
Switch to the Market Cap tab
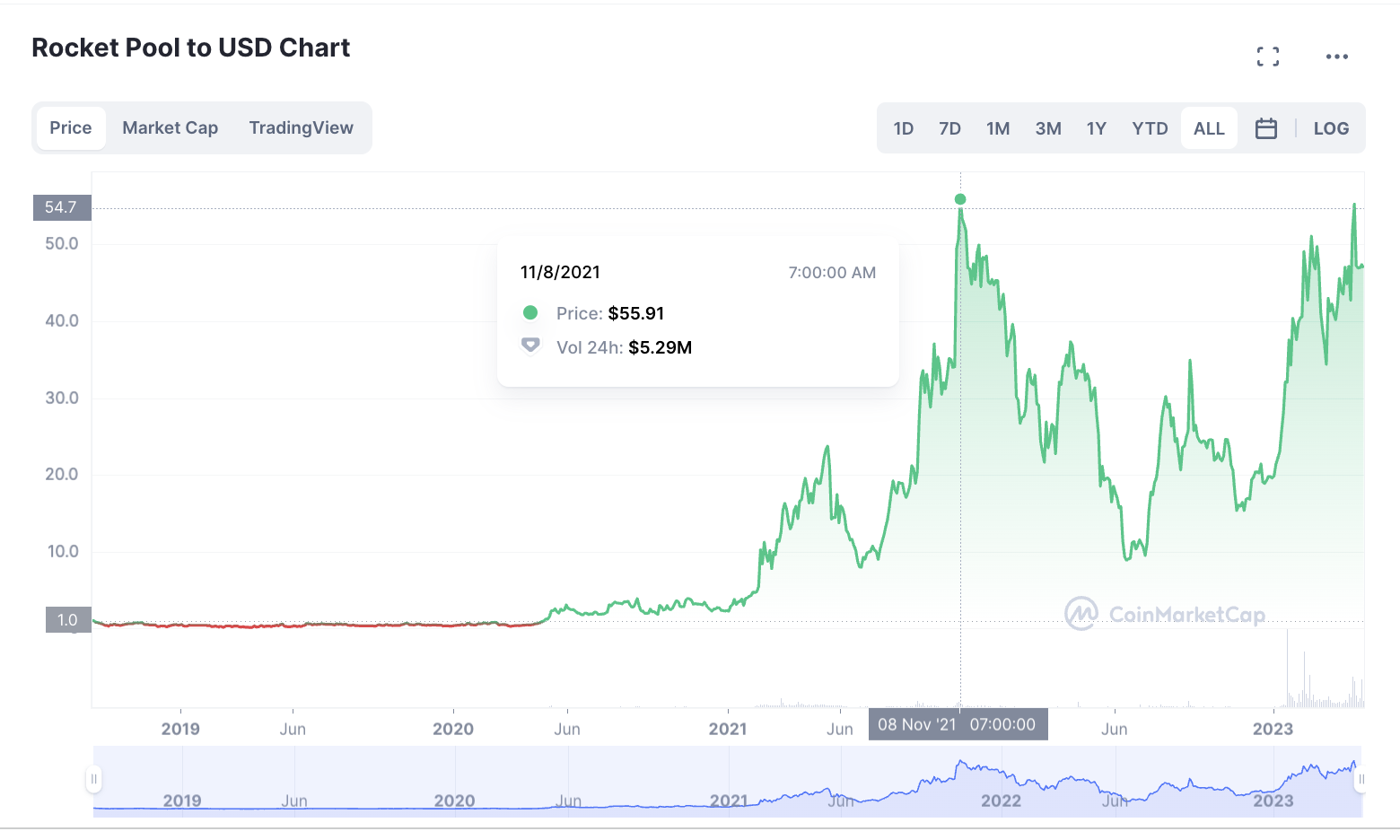[170, 128]
